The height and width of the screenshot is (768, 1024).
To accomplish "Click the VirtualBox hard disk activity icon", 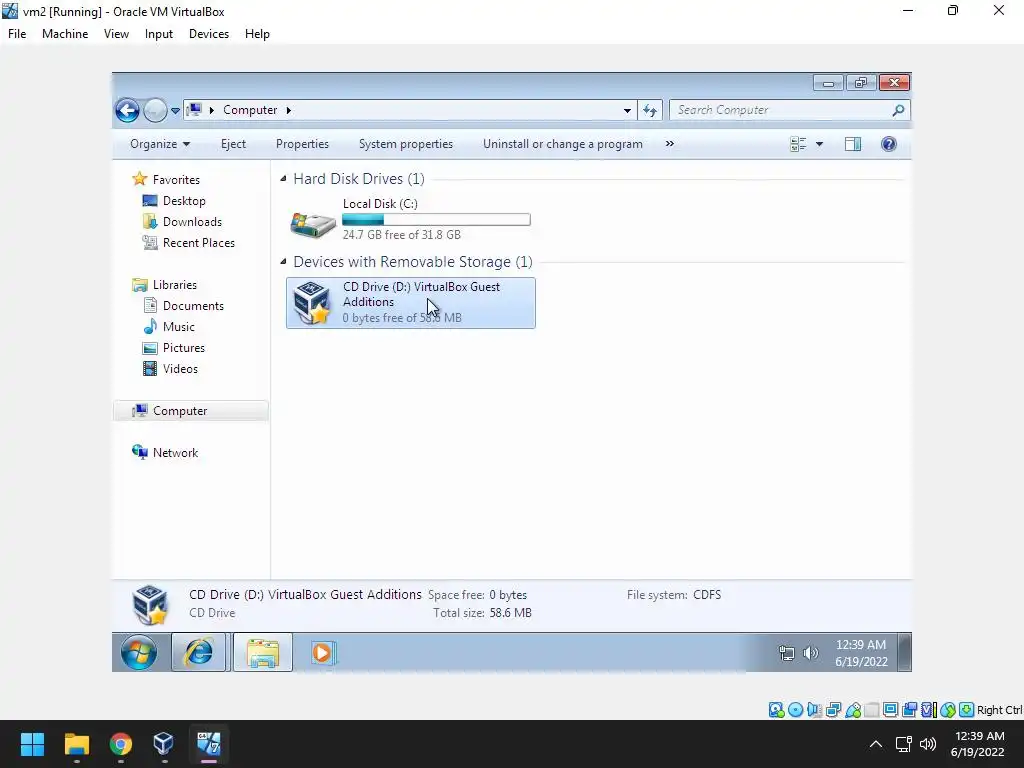I will coord(776,710).
